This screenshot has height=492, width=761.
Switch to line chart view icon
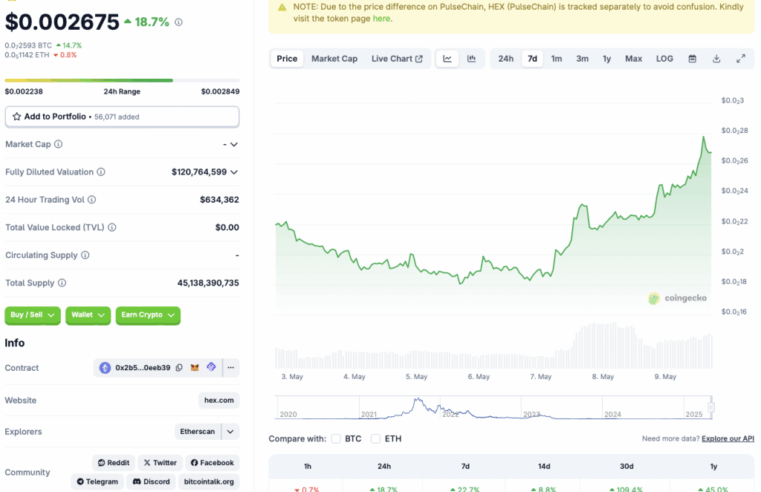(447, 59)
